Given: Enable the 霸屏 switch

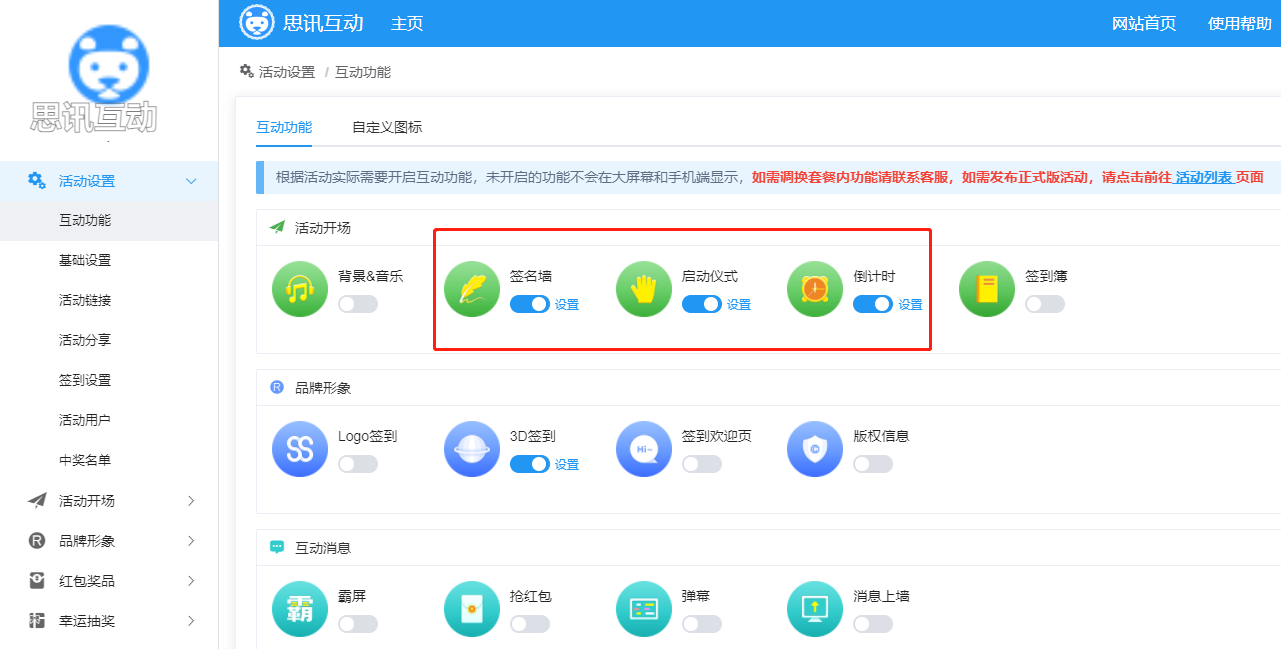Looking at the screenshot, I should click(x=358, y=624).
